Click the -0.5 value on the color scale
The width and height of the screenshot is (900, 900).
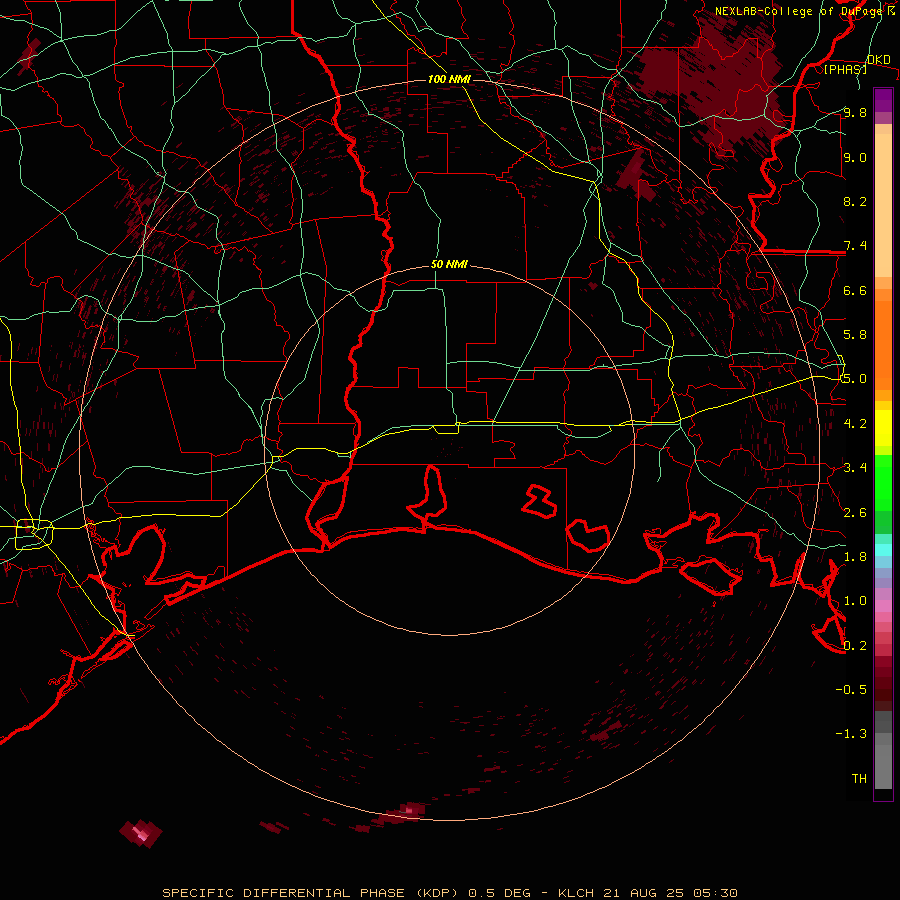coord(851,690)
